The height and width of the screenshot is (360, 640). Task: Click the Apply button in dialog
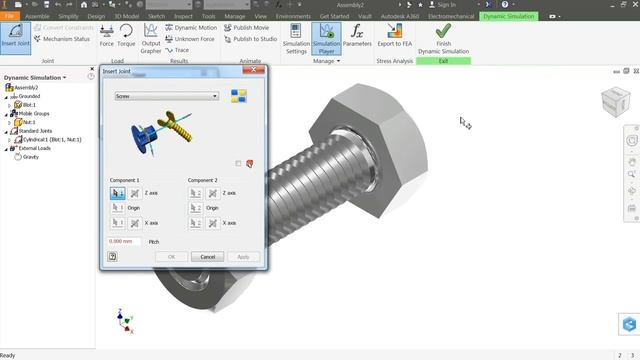click(243, 257)
